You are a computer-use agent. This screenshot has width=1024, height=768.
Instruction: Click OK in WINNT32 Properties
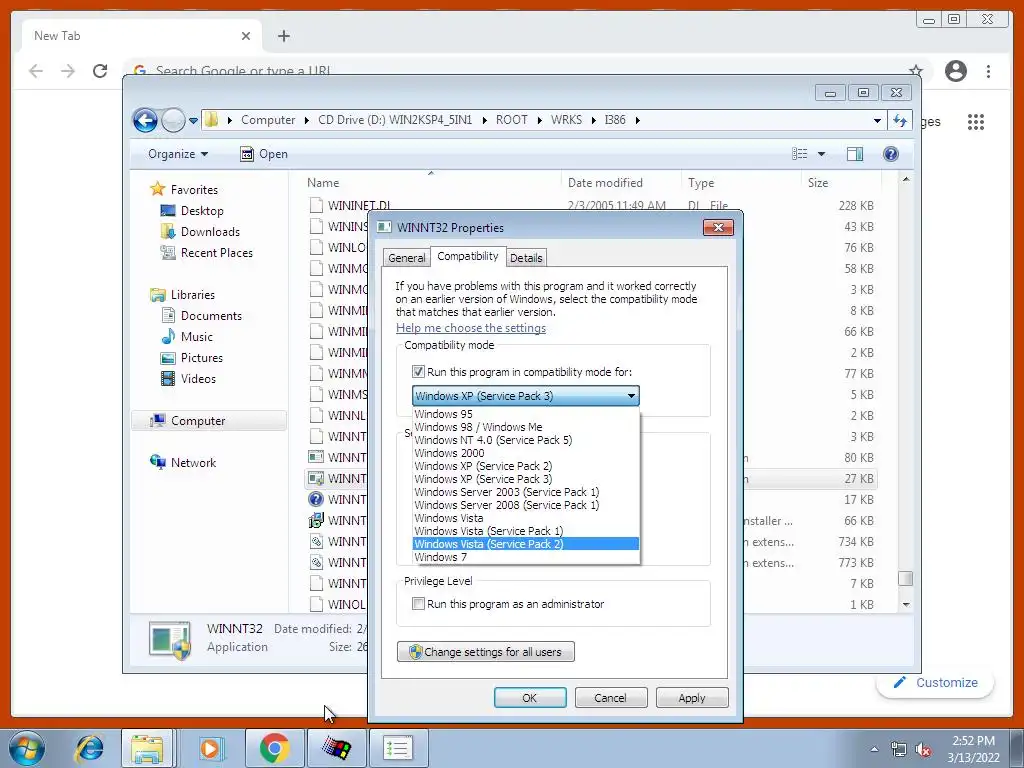click(530, 697)
